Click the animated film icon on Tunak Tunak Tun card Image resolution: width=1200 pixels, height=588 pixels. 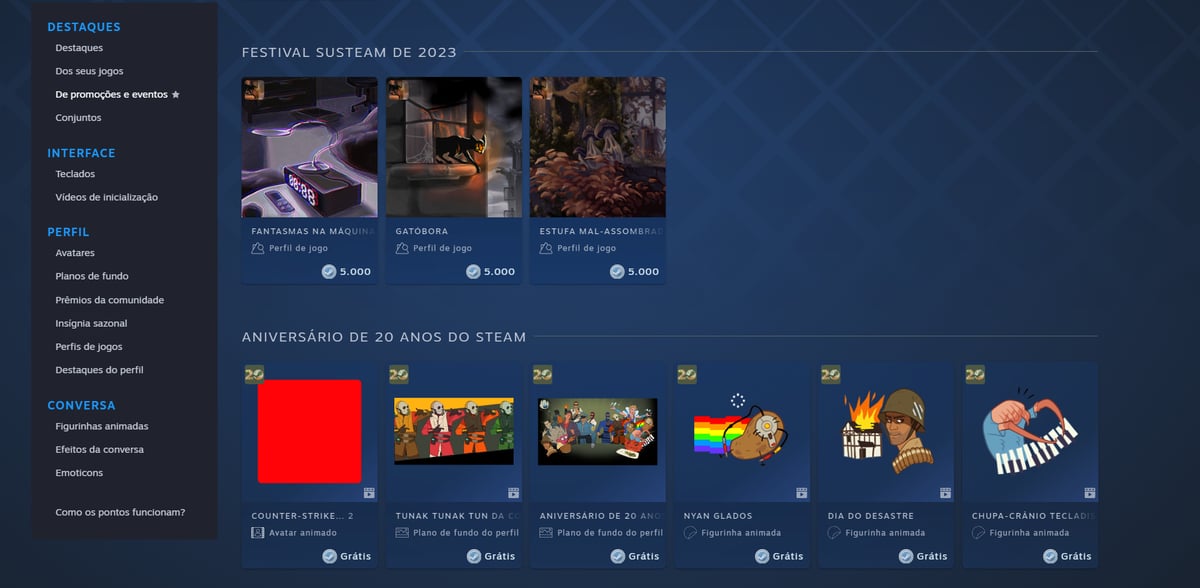point(513,493)
